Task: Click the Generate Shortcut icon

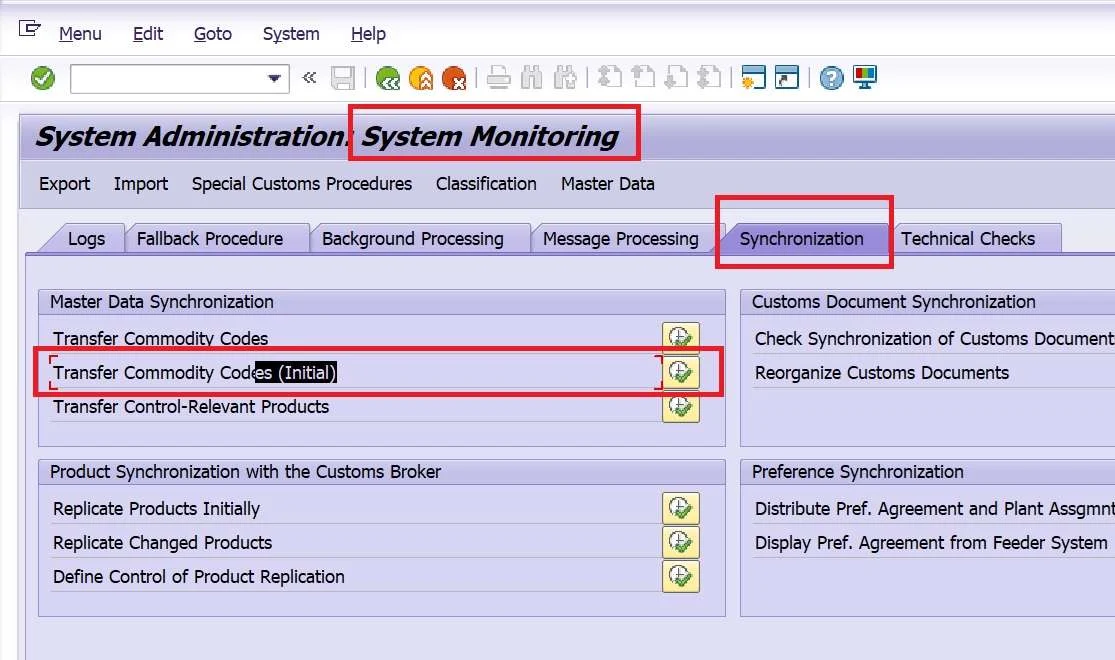Action: (786, 77)
